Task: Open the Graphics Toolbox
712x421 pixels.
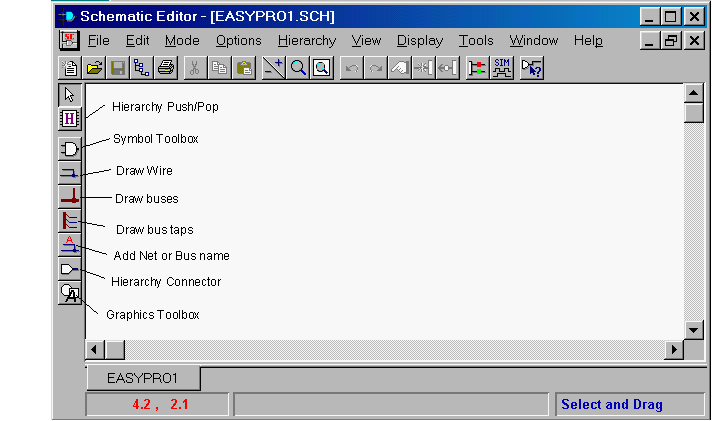Action: [x=69, y=293]
